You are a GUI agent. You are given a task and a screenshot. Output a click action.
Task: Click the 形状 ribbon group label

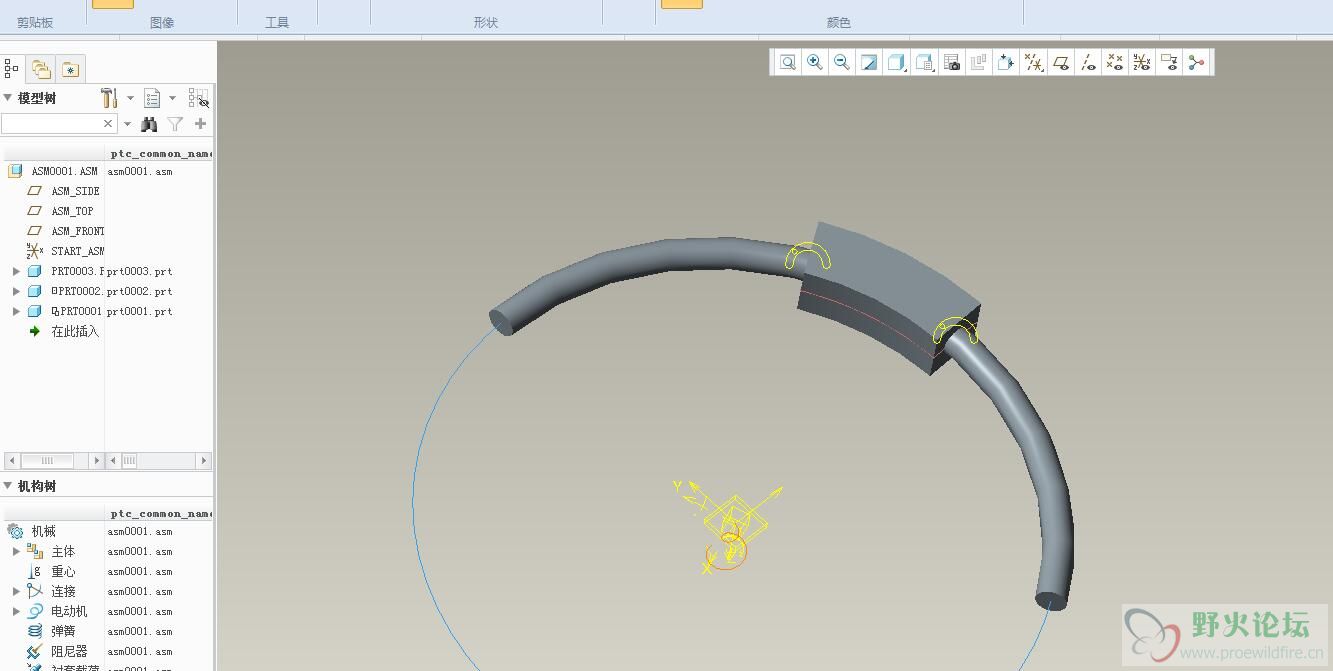tap(486, 22)
